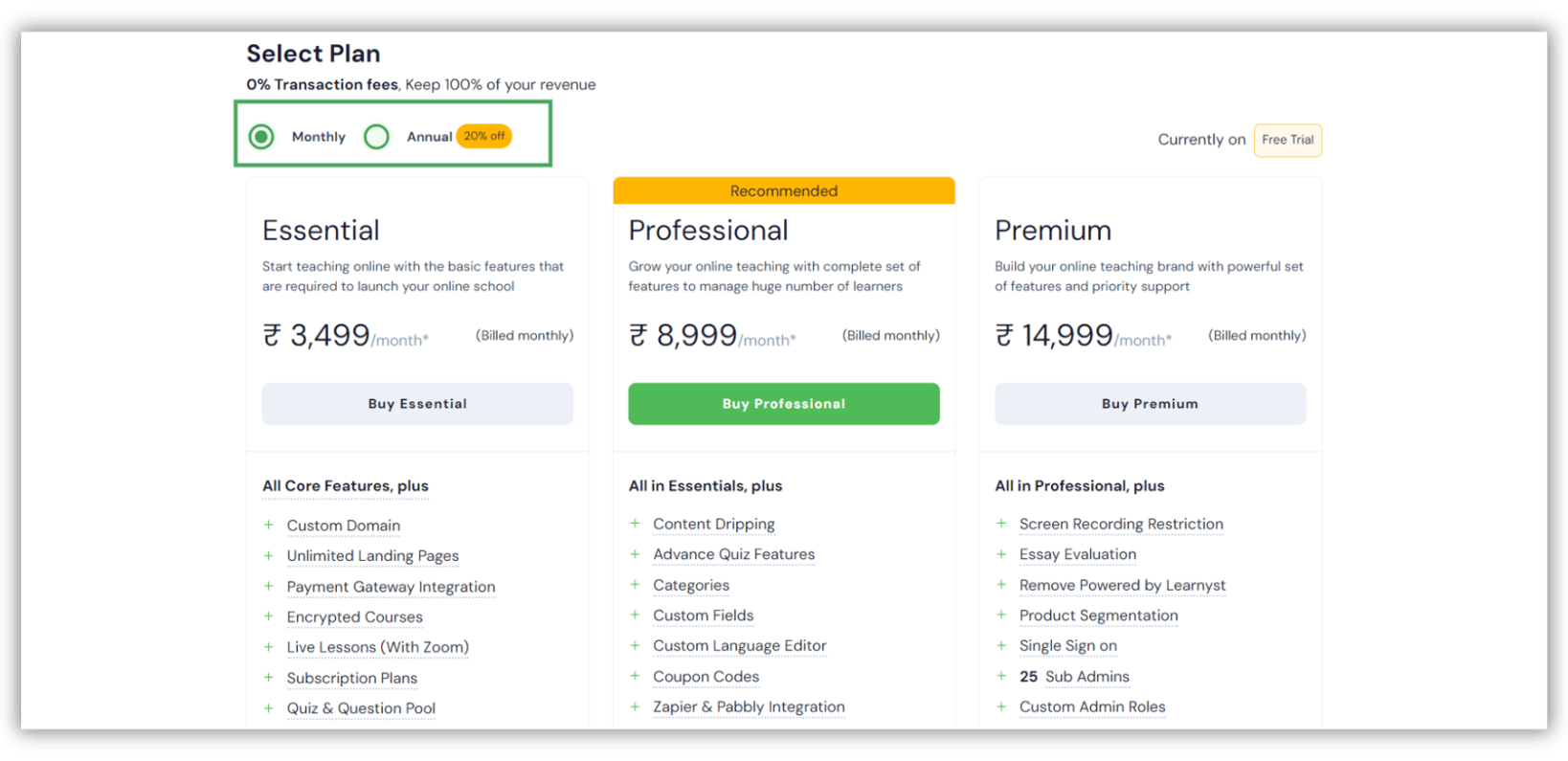Click plus icon beside Categories
This screenshot has height=761, width=1568.
636,585
